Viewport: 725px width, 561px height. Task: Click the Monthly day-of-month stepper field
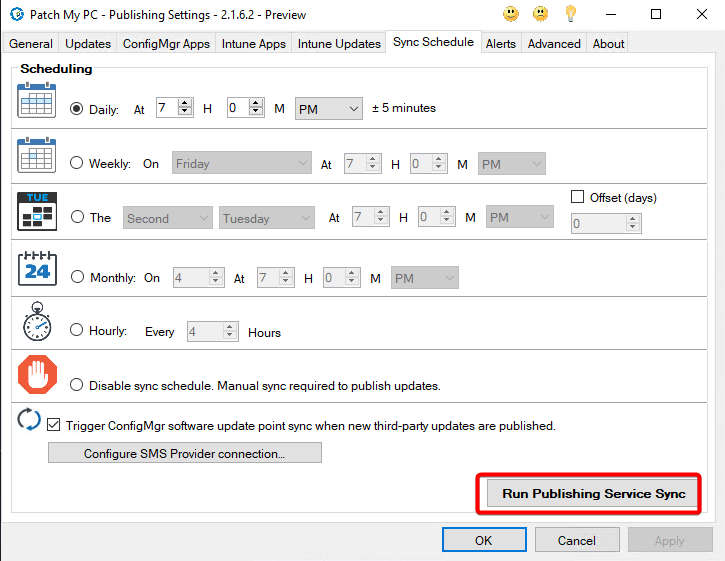(x=198, y=277)
